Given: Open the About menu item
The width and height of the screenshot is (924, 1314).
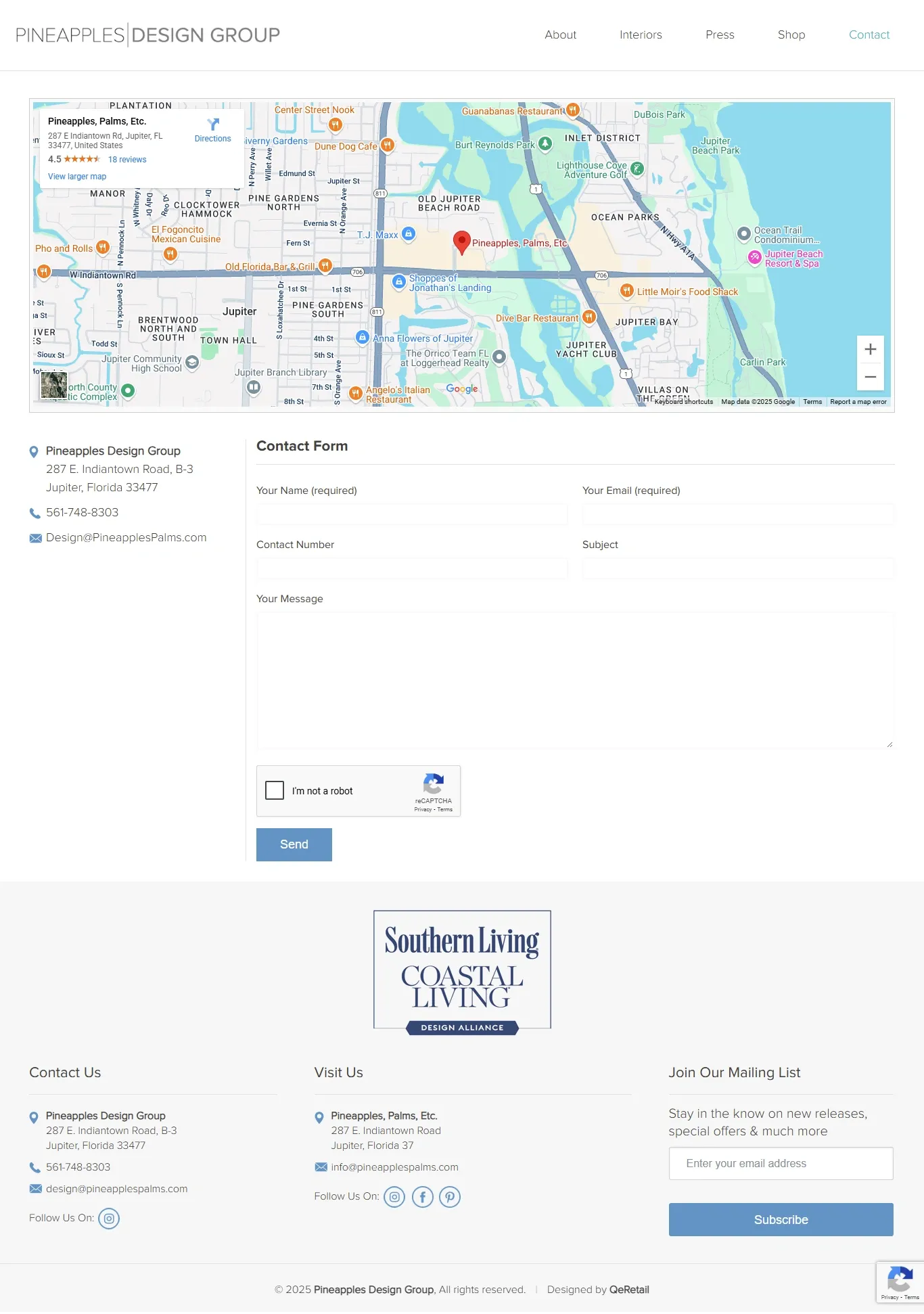Looking at the screenshot, I should (x=561, y=35).
